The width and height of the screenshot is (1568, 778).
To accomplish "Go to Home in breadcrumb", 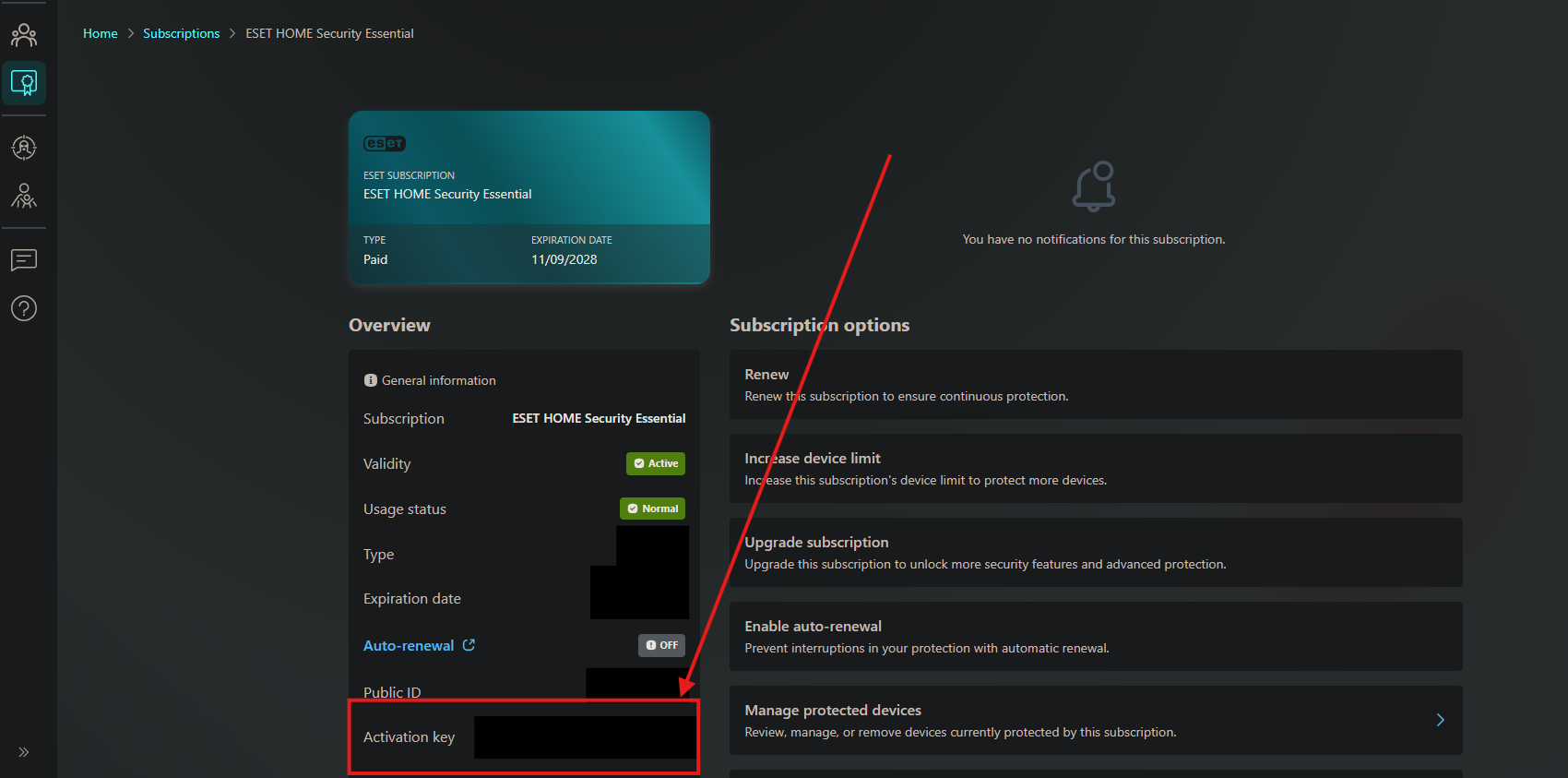I will coord(101,33).
